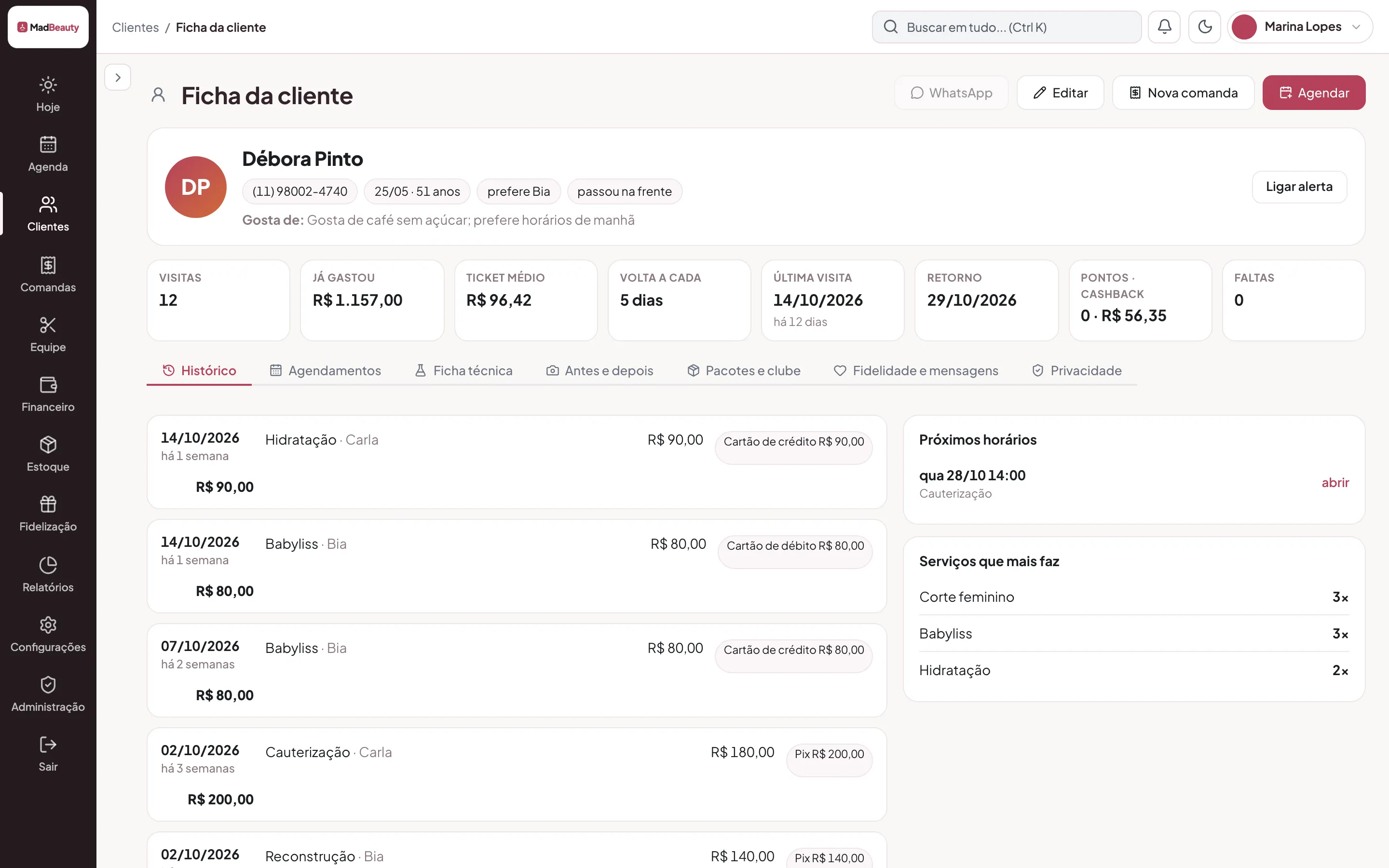1389x868 pixels.
Task: Click RETORNO 29/10/2026 card
Action: coord(987,300)
